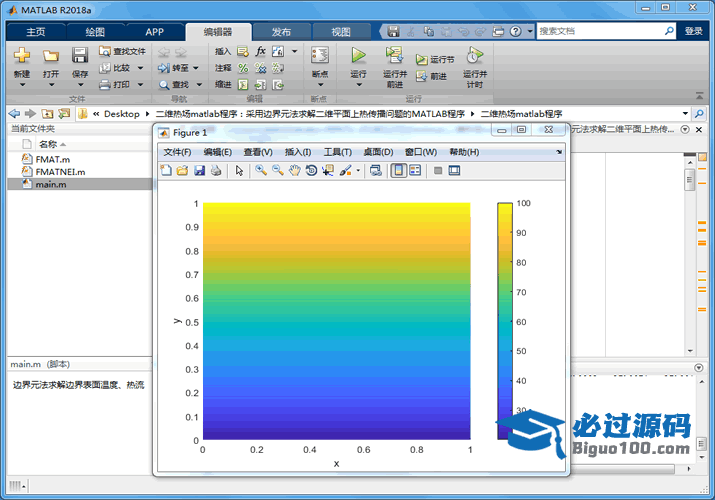Click the colorbar in Figure 1

point(505,321)
